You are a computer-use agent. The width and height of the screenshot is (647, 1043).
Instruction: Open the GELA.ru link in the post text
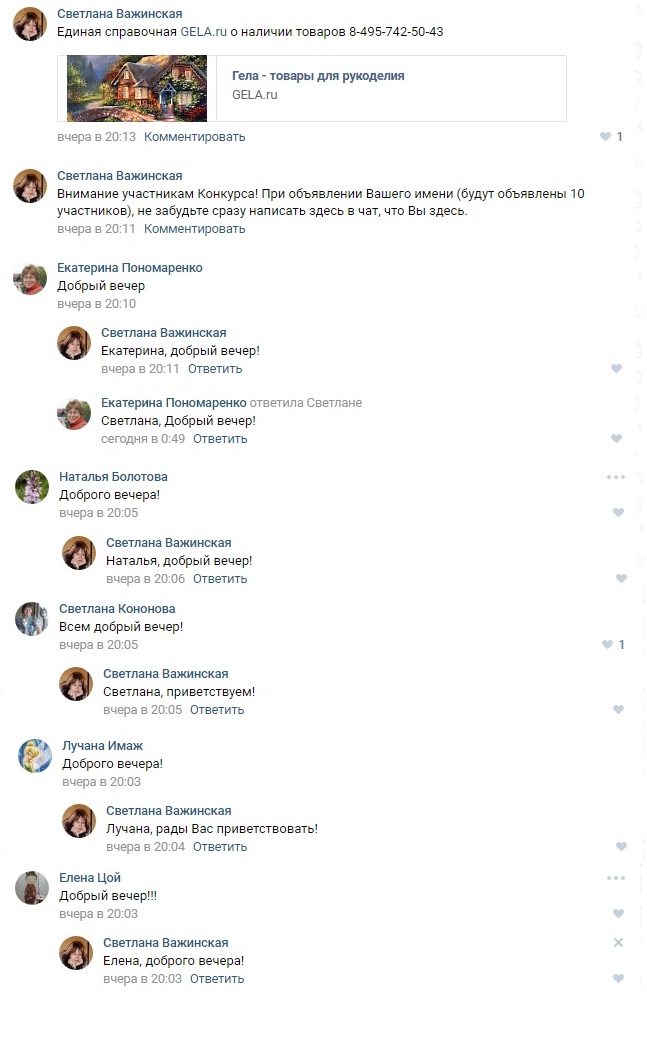coord(203,32)
